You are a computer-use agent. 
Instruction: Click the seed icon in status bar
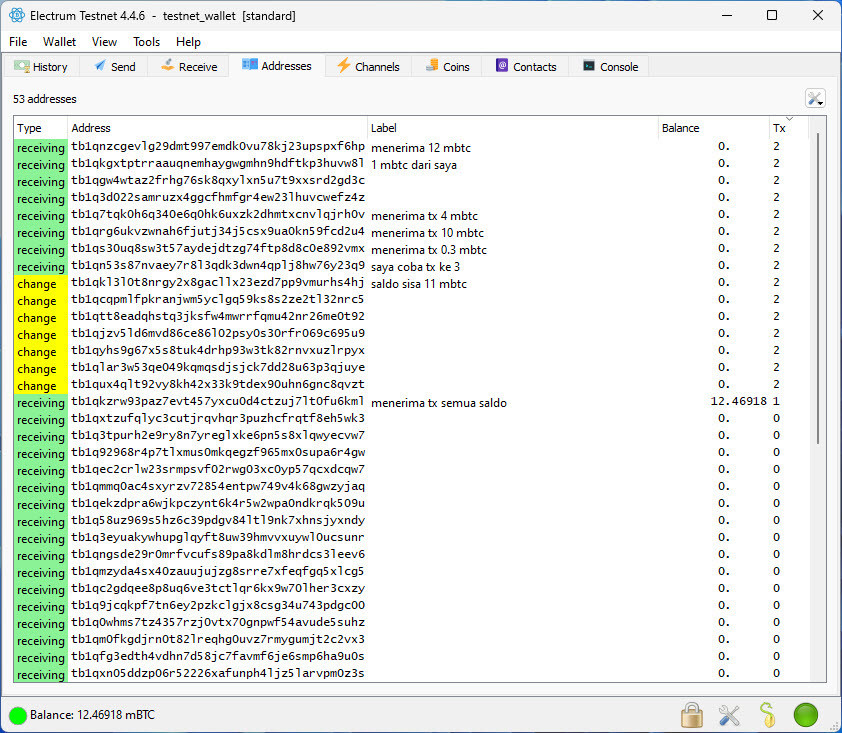768,715
